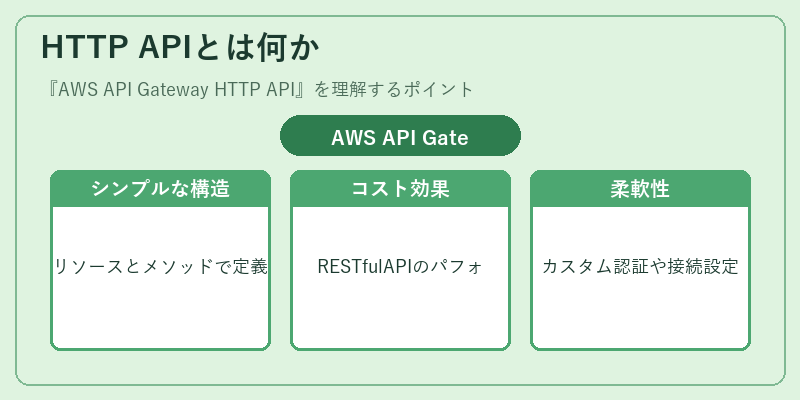
Task: Click the text 'RESTfulAPIのパフォ'
Action: tap(401, 266)
